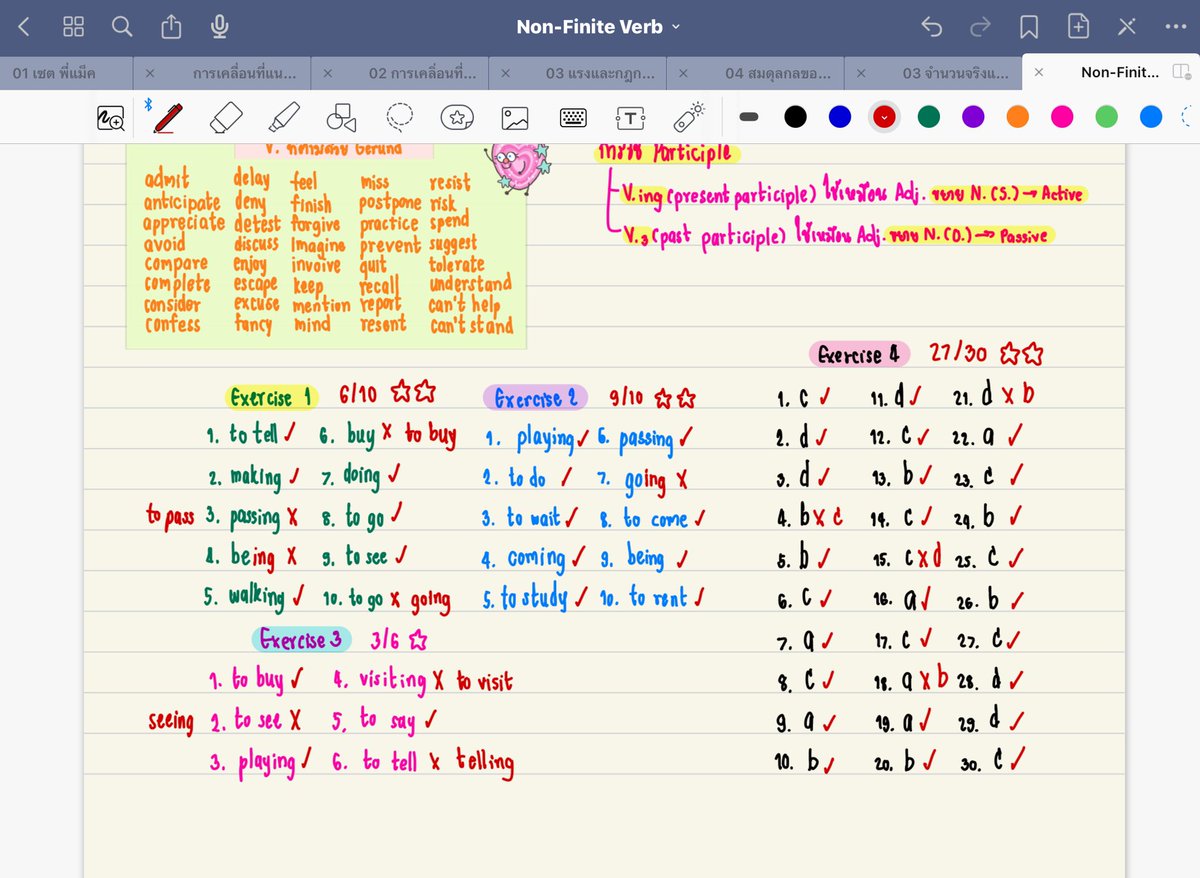Select the Pen tool

[x=168, y=118]
